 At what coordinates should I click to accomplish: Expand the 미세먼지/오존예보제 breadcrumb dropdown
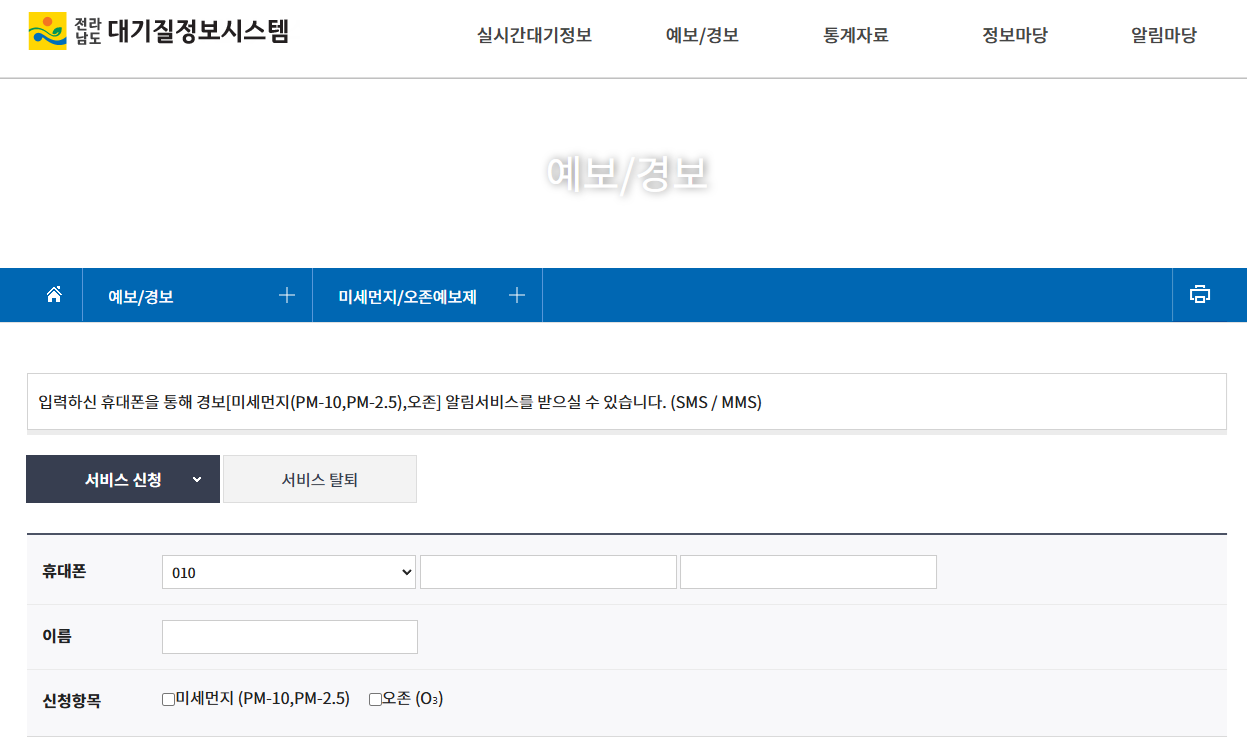coord(517,294)
